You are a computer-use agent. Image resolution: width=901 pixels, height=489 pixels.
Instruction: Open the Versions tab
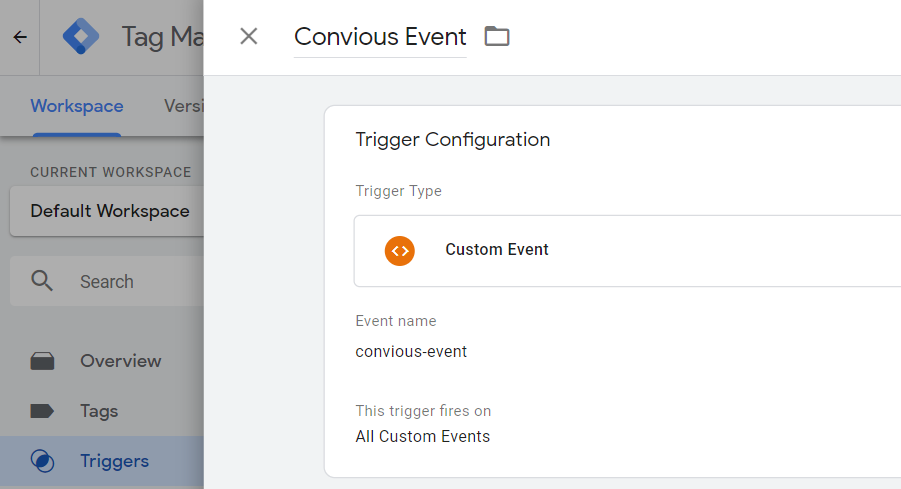point(183,106)
